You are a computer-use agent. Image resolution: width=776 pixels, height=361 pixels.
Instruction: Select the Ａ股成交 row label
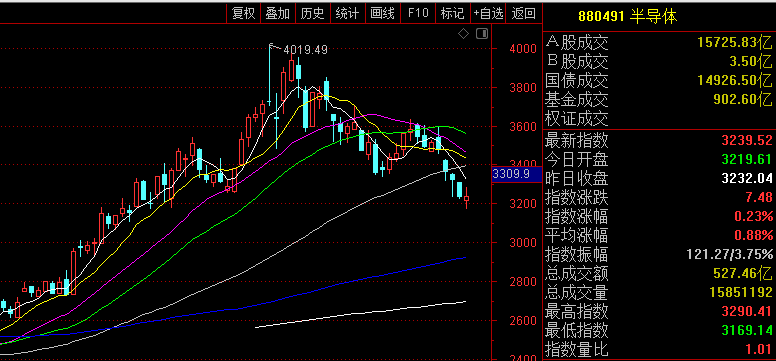point(577,43)
